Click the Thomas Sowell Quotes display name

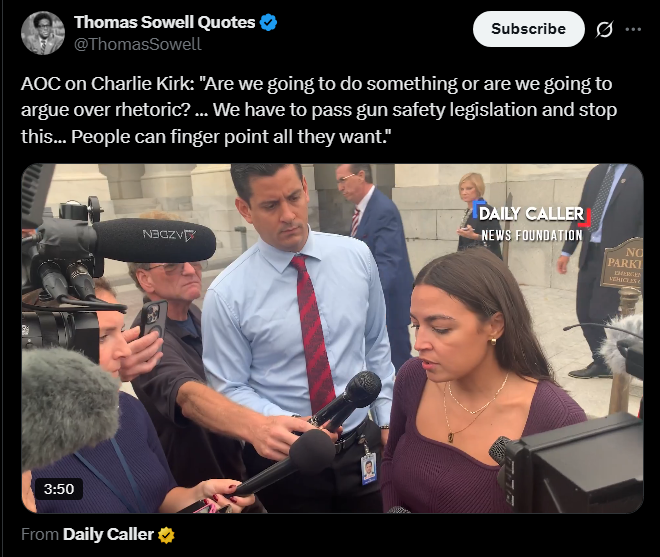click(165, 22)
